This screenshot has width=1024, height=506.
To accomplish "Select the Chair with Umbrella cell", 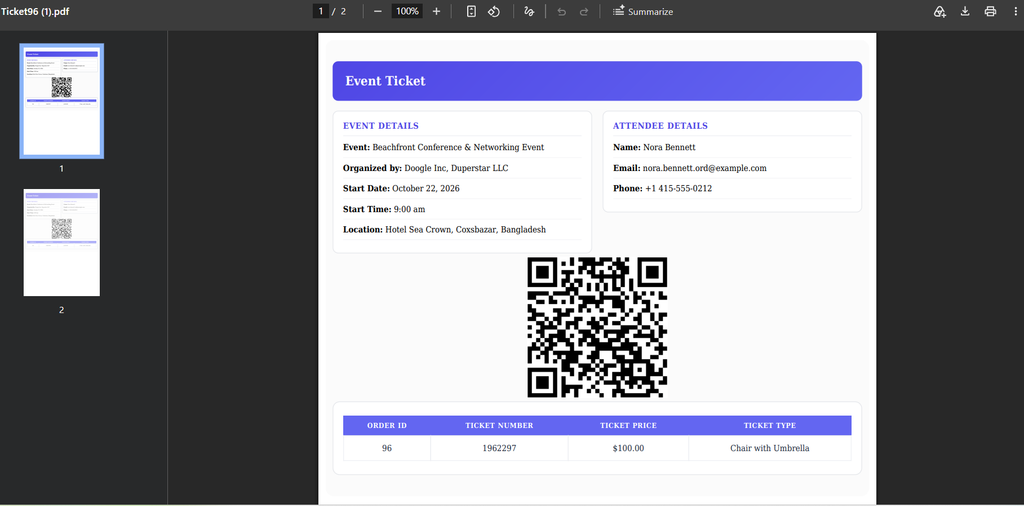I will pos(770,449).
